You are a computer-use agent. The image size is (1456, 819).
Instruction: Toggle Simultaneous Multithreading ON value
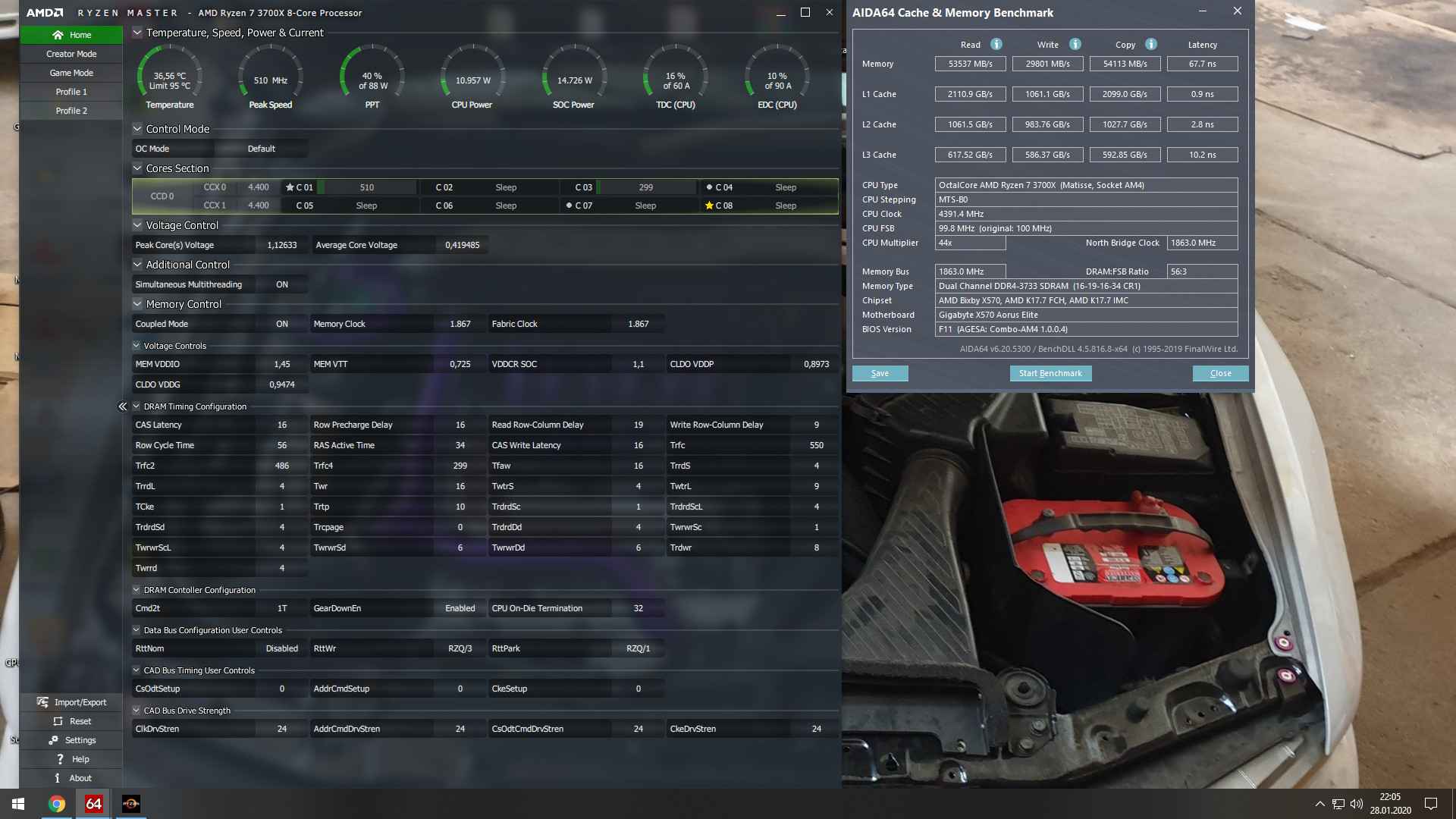282,284
